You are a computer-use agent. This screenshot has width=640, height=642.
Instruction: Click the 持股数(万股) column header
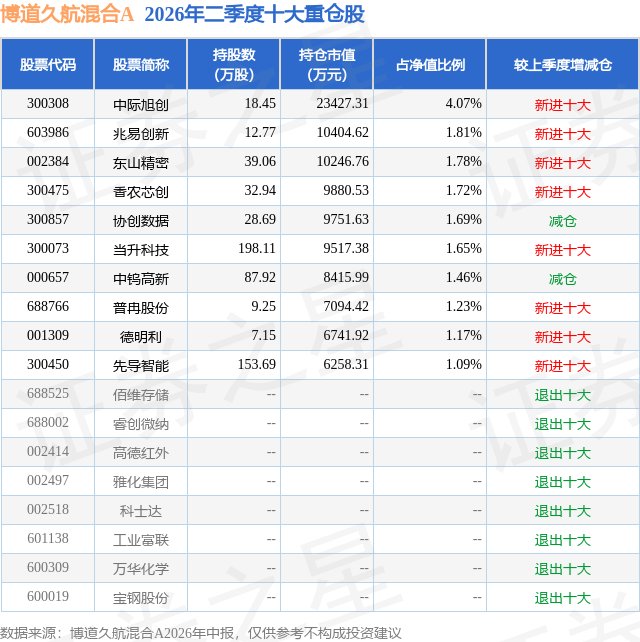coord(234,65)
